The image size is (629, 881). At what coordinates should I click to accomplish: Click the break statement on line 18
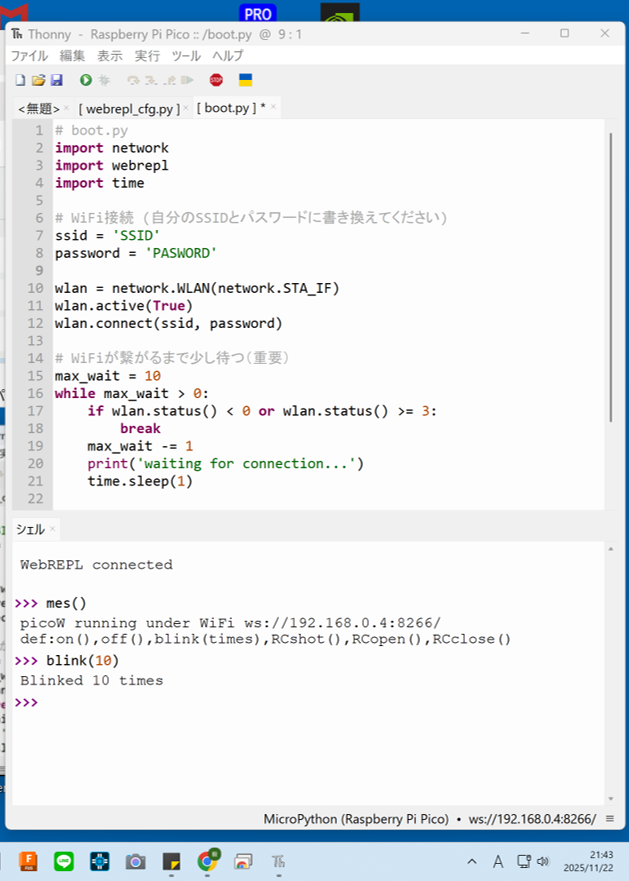pos(141,428)
